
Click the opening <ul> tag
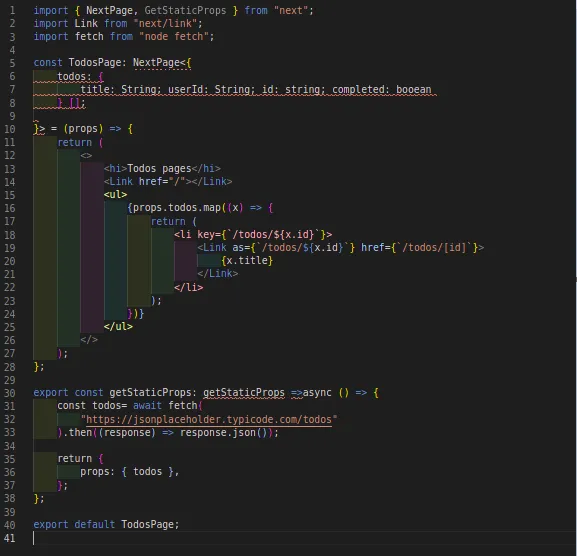click(116, 194)
